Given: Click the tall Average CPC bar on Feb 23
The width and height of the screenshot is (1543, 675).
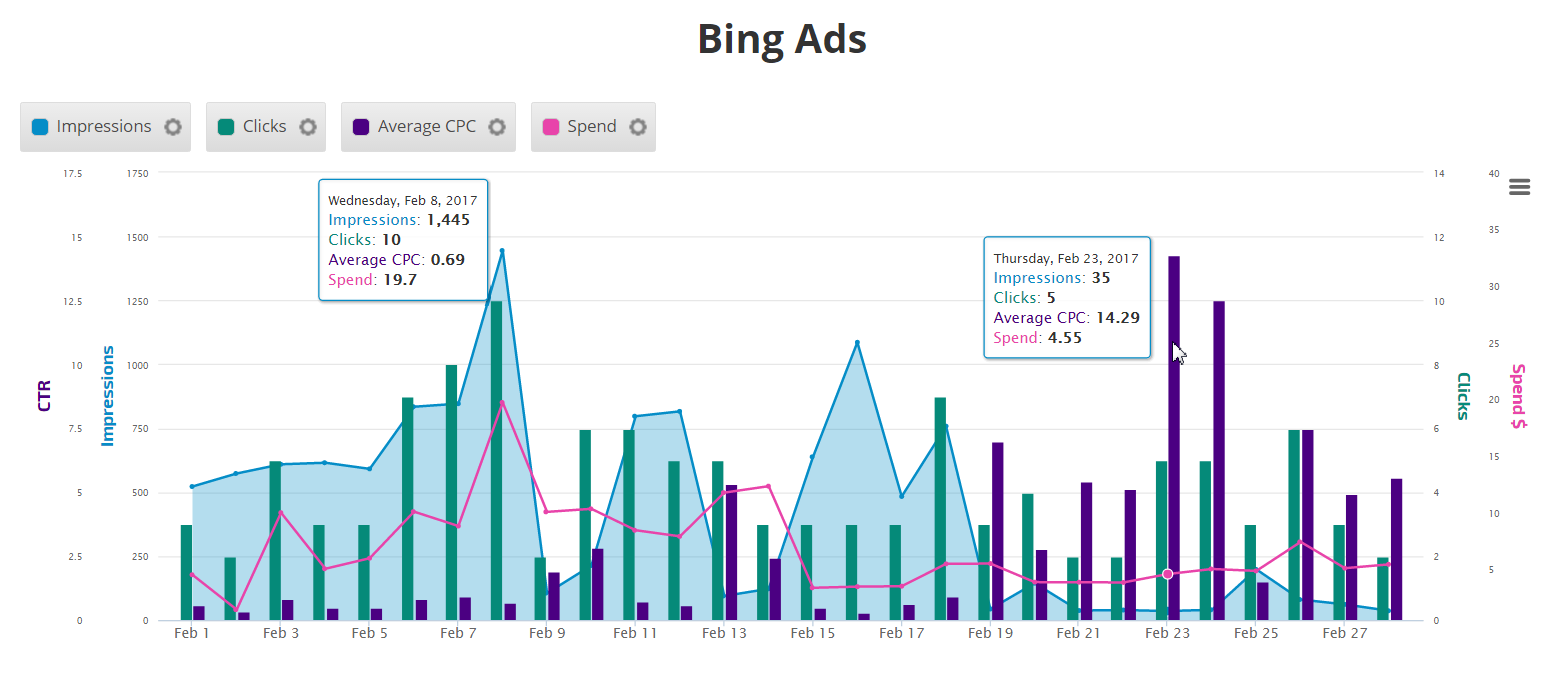Looking at the screenshot, I should coord(1174,438).
